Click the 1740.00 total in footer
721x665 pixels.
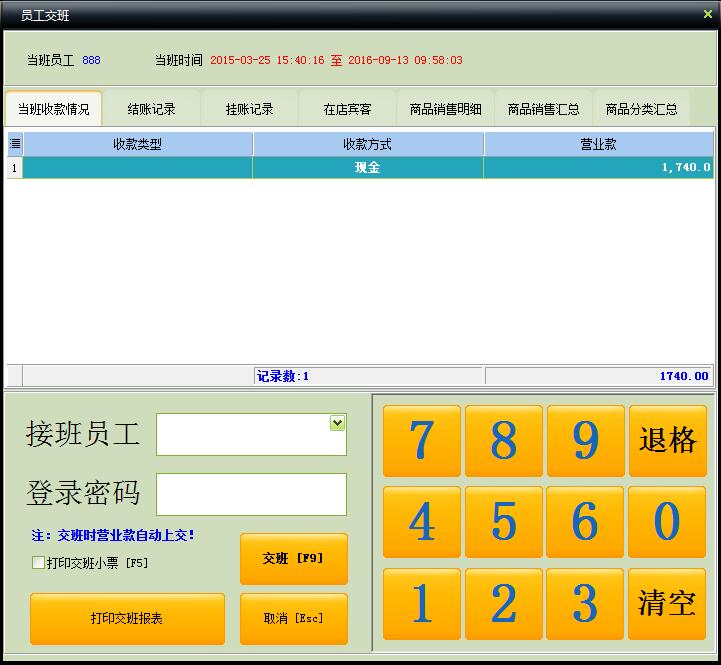tap(684, 376)
